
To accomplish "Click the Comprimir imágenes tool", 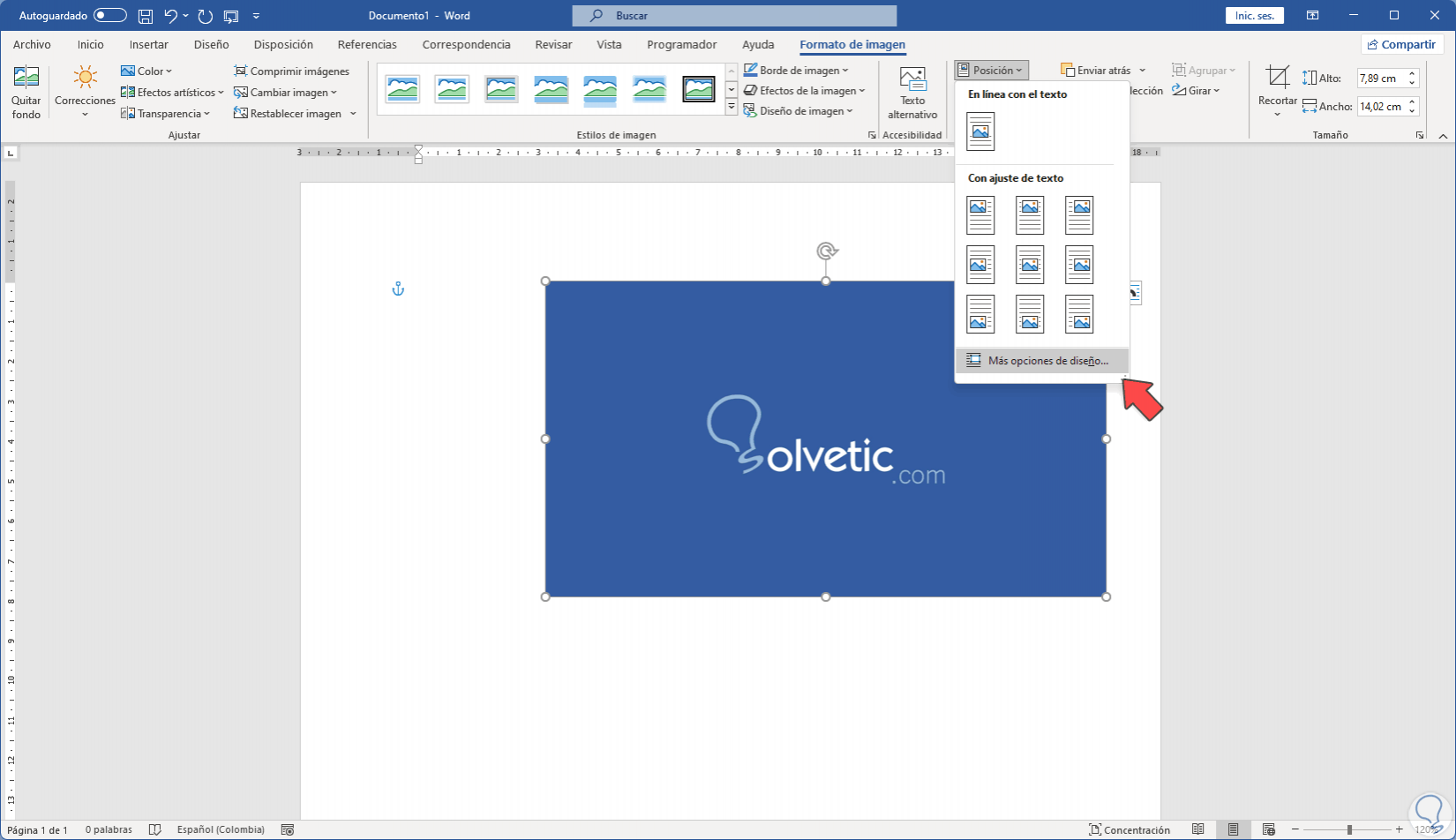I will 291,71.
